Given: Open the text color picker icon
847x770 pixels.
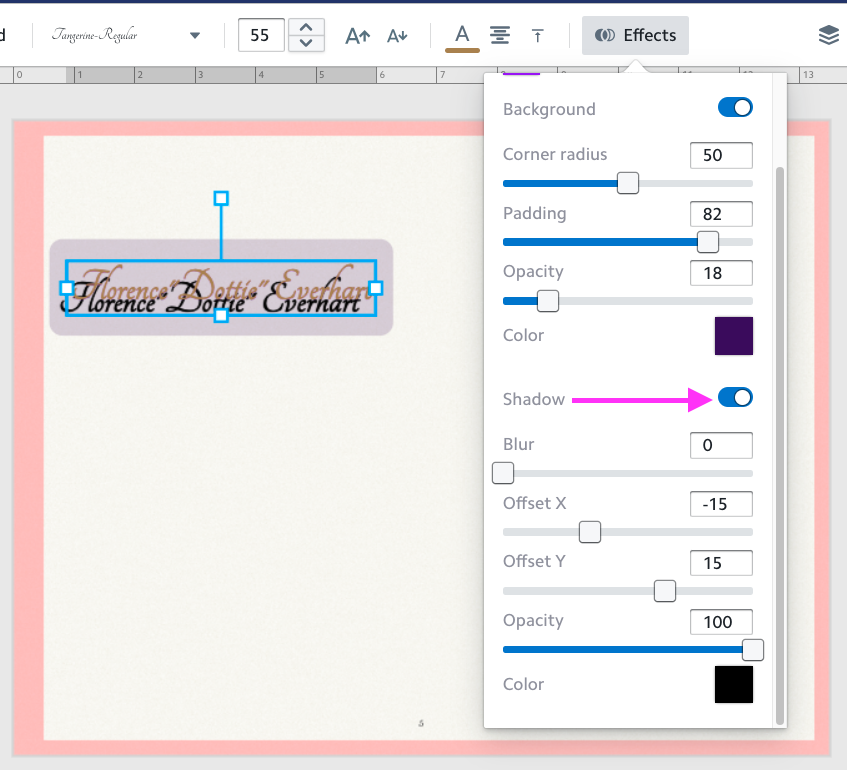Looking at the screenshot, I should [462, 35].
